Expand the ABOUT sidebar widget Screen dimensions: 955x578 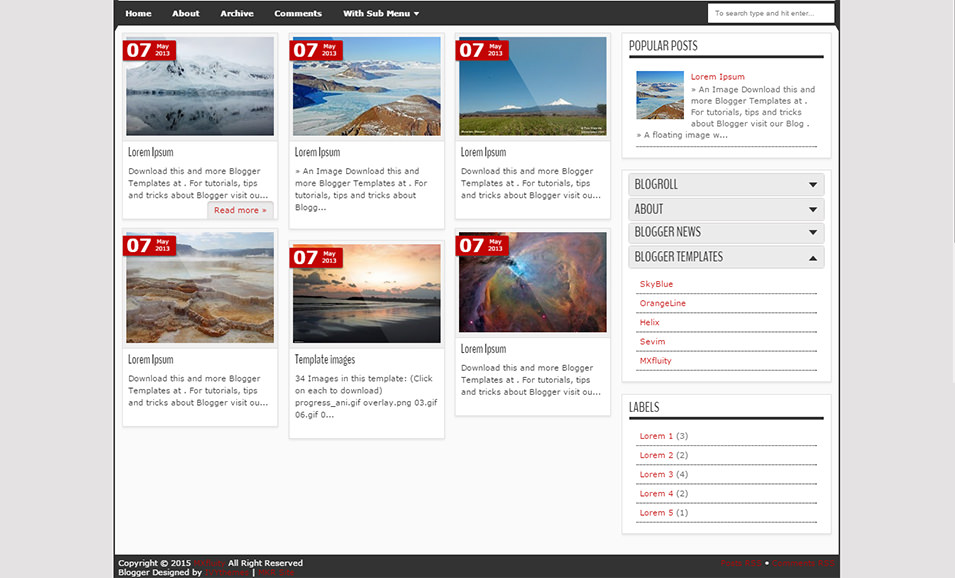[726, 209]
